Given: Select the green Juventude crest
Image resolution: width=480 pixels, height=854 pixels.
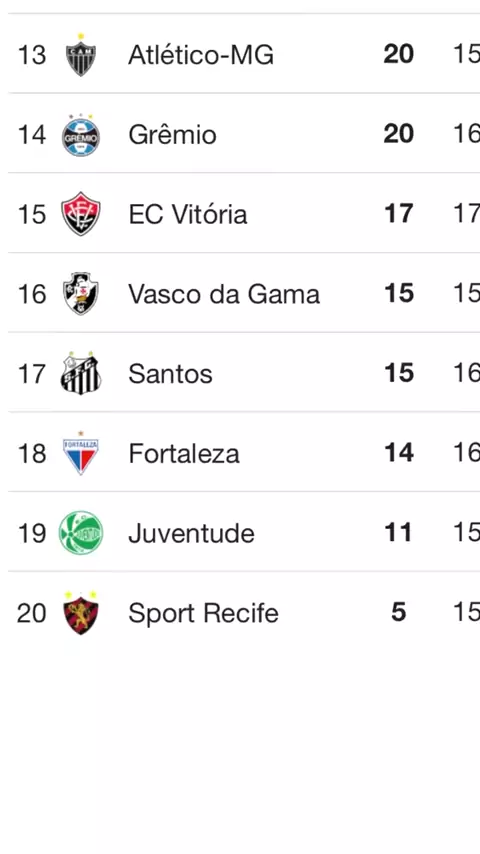Looking at the screenshot, I should [x=81, y=533].
